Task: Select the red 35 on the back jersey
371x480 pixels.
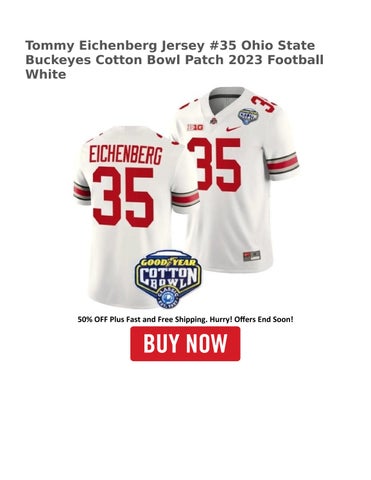Action: (123, 197)
